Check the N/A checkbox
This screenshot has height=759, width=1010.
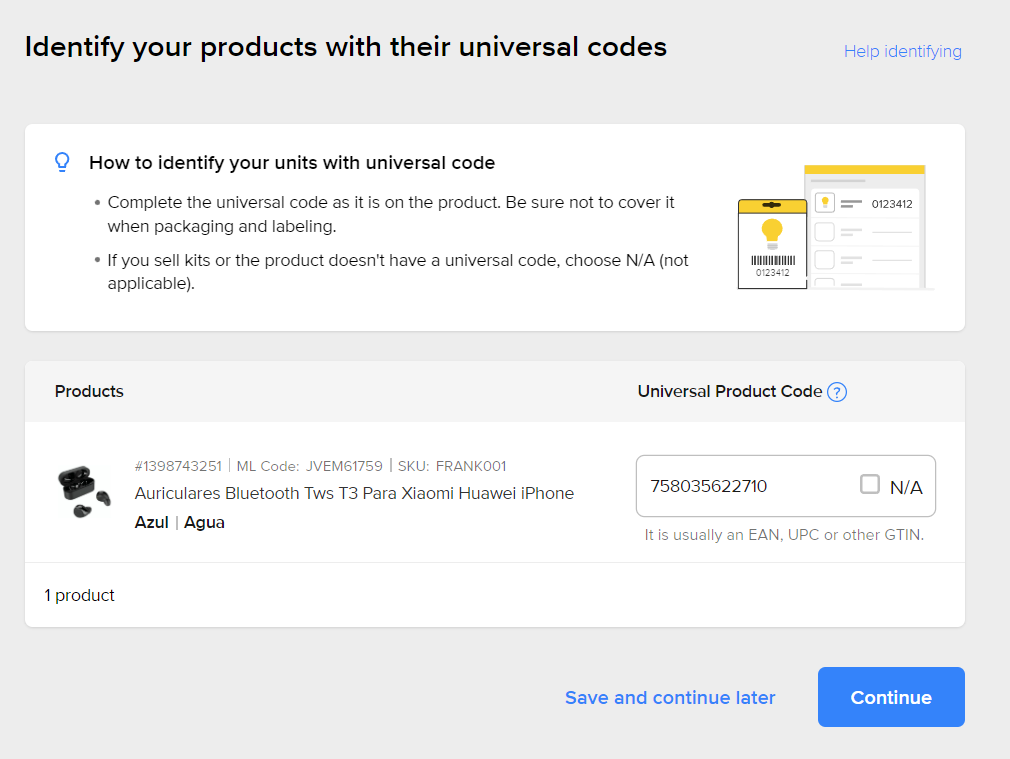tap(870, 485)
